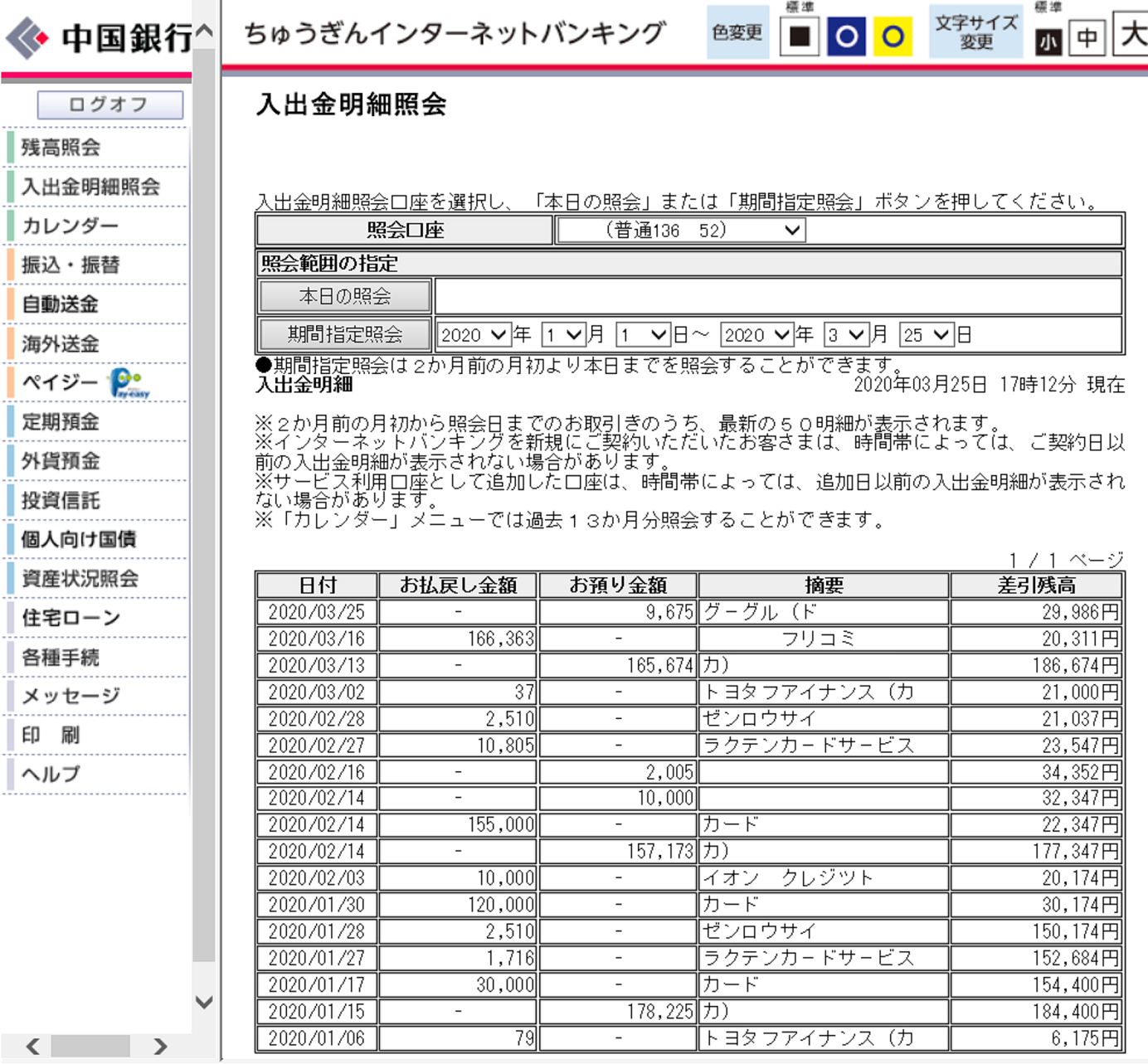The width and height of the screenshot is (1148, 1064).
Task: Click the sidebar horizontal scroll left arrow
Action: [x=32, y=1047]
